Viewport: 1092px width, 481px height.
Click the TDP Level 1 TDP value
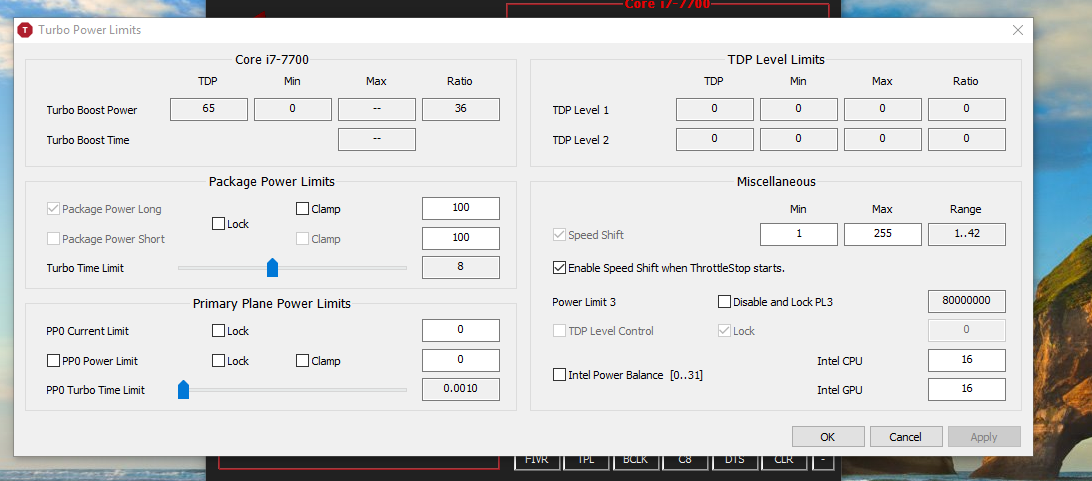point(715,109)
